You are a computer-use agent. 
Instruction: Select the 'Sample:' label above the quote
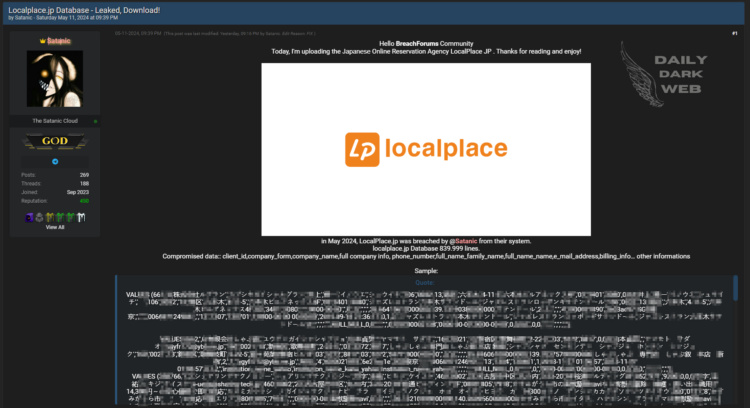426,271
